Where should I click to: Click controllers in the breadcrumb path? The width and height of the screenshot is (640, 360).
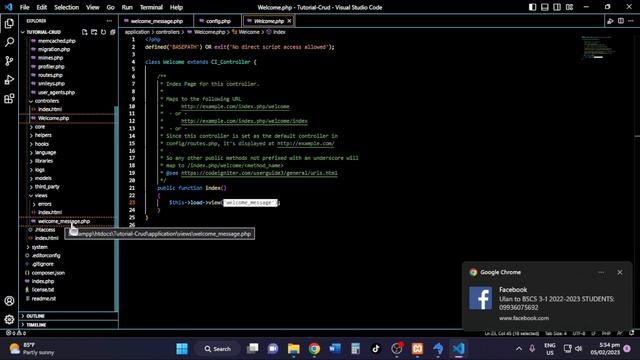(x=167, y=32)
